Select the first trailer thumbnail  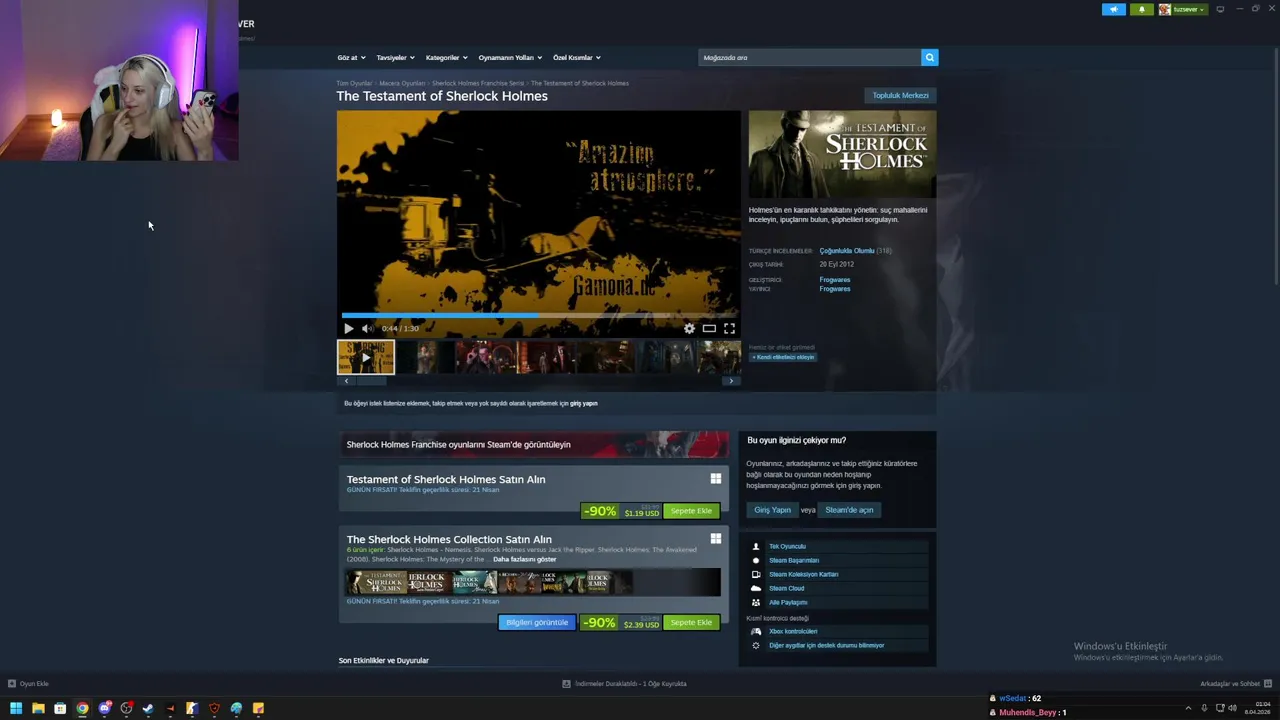pyautogui.click(x=366, y=357)
